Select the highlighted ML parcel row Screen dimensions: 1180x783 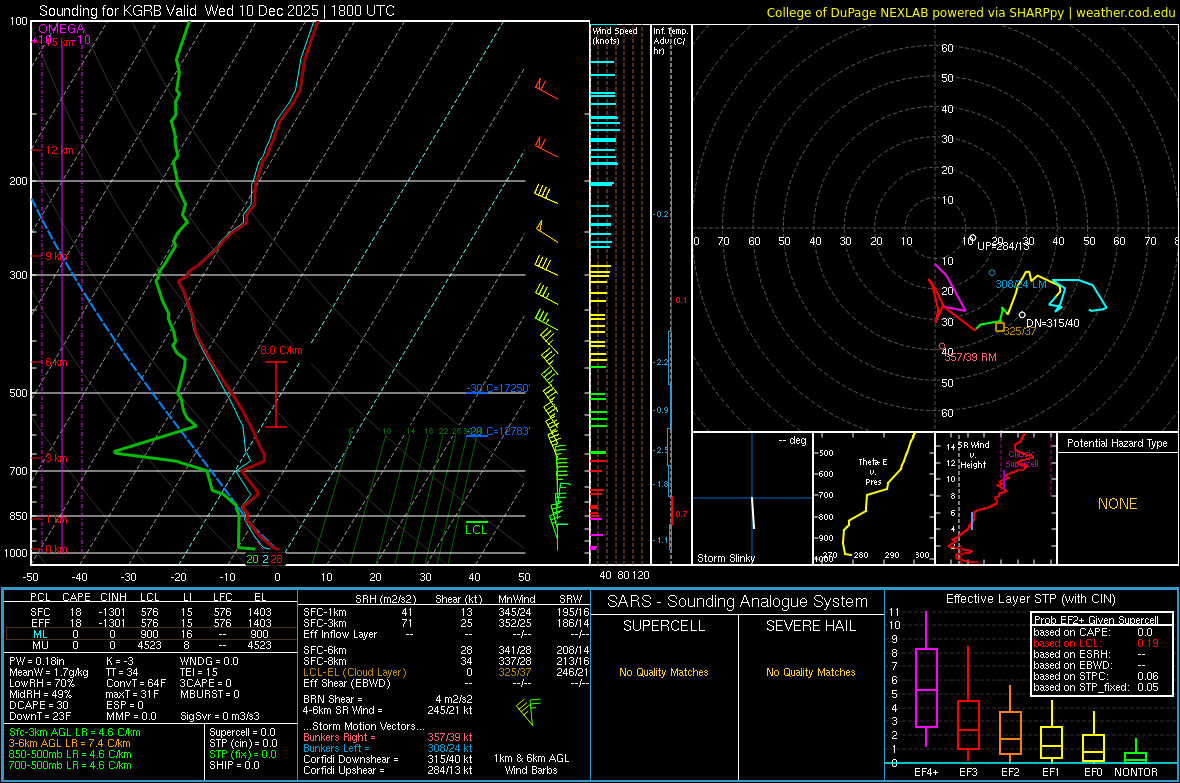[x=150, y=635]
